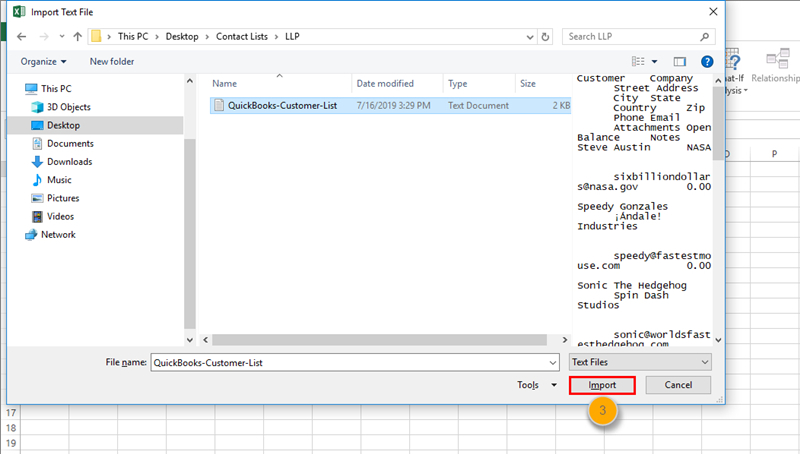Open the help question mark icon
Viewport: 800px width, 454px height.
(707, 62)
